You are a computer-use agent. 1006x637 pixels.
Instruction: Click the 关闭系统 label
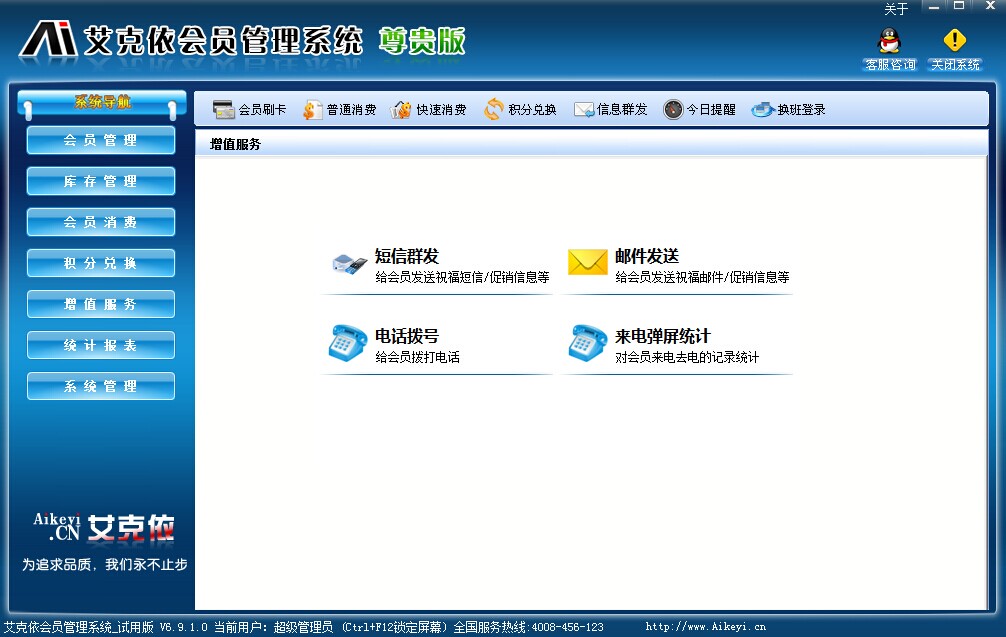(955, 65)
